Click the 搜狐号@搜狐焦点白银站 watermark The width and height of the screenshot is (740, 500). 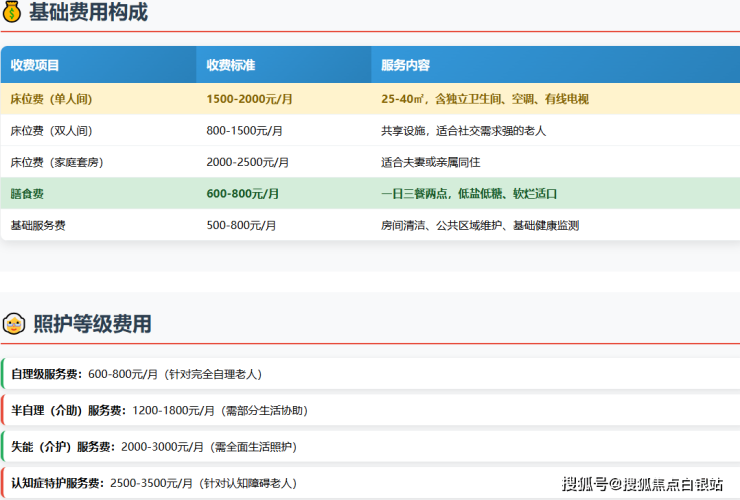642,484
